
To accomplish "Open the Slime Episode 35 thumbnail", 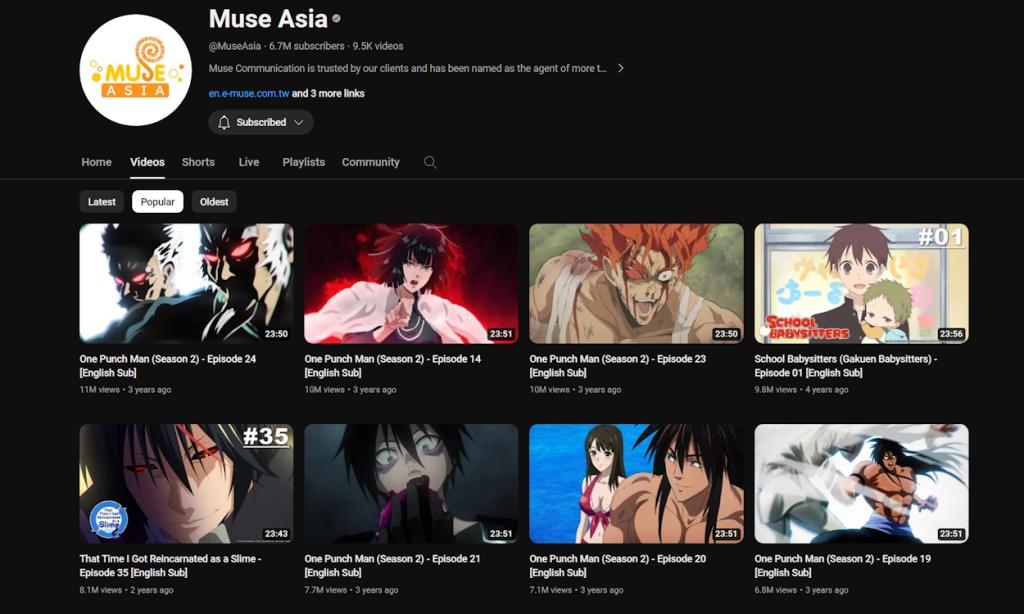I will point(185,483).
